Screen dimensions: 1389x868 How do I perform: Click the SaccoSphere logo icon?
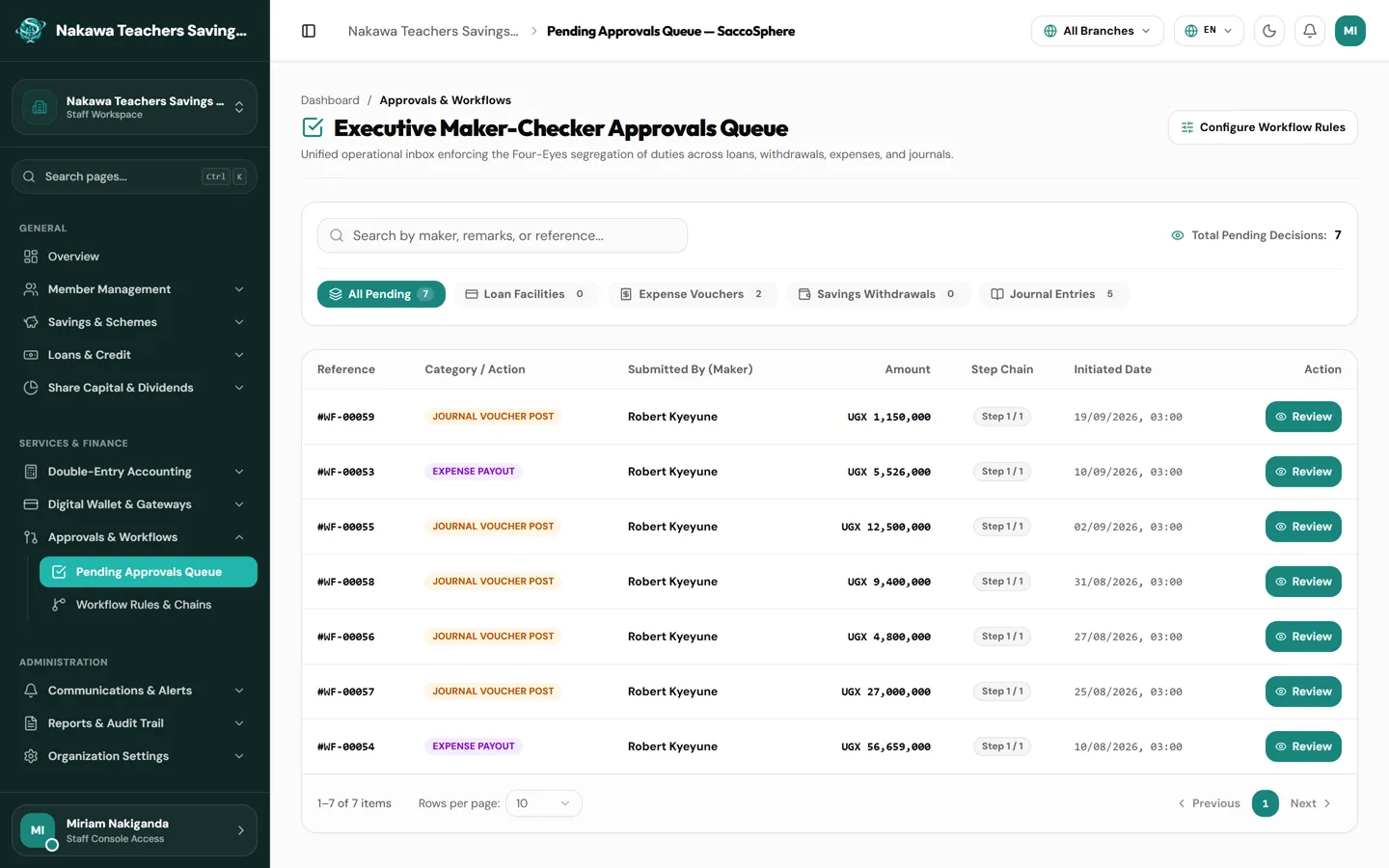[x=31, y=30]
